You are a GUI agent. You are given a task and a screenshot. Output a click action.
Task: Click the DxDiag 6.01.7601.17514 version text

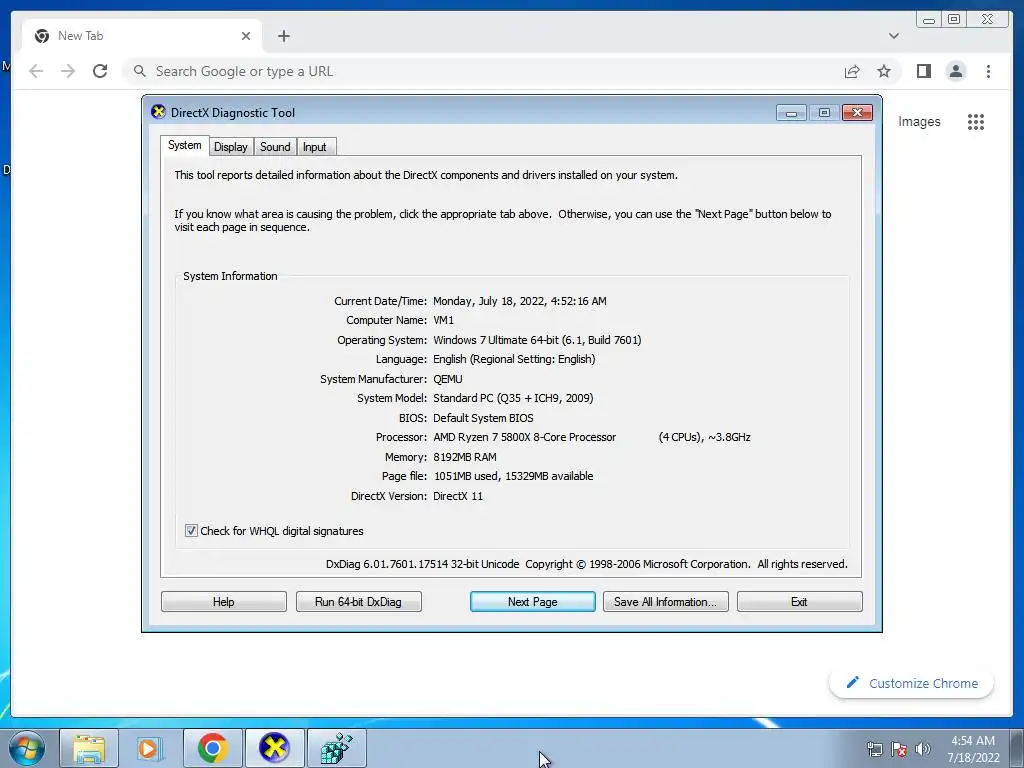tap(423, 564)
